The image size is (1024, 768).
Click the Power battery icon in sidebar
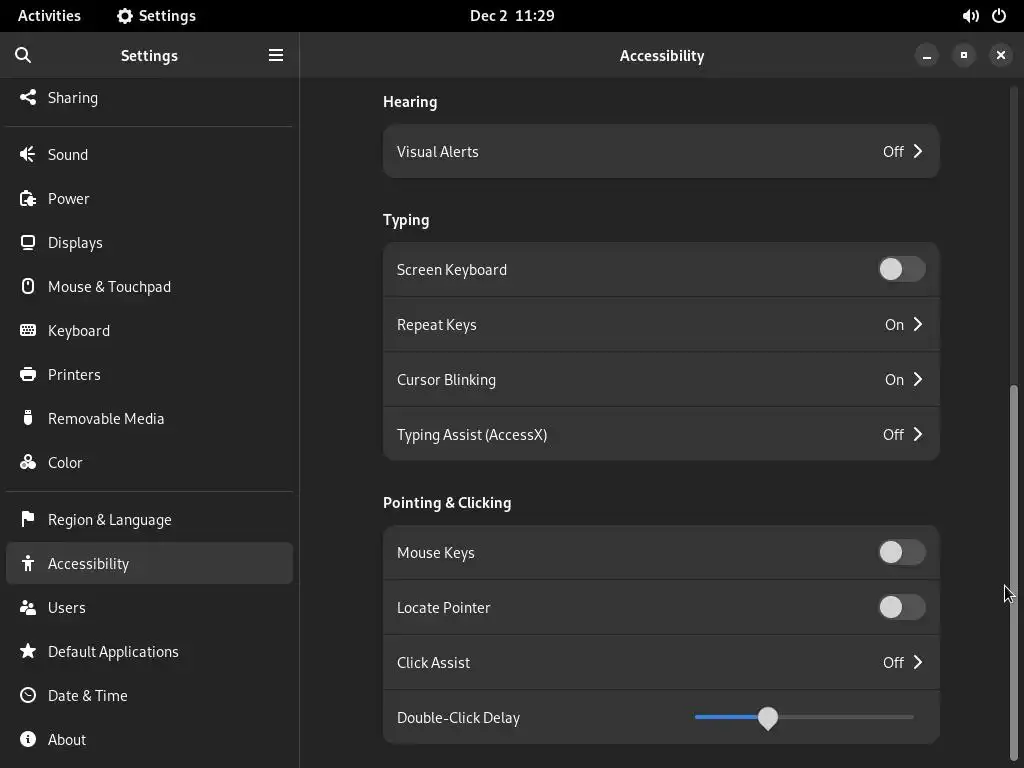pyautogui.click(x=28, y=198)
